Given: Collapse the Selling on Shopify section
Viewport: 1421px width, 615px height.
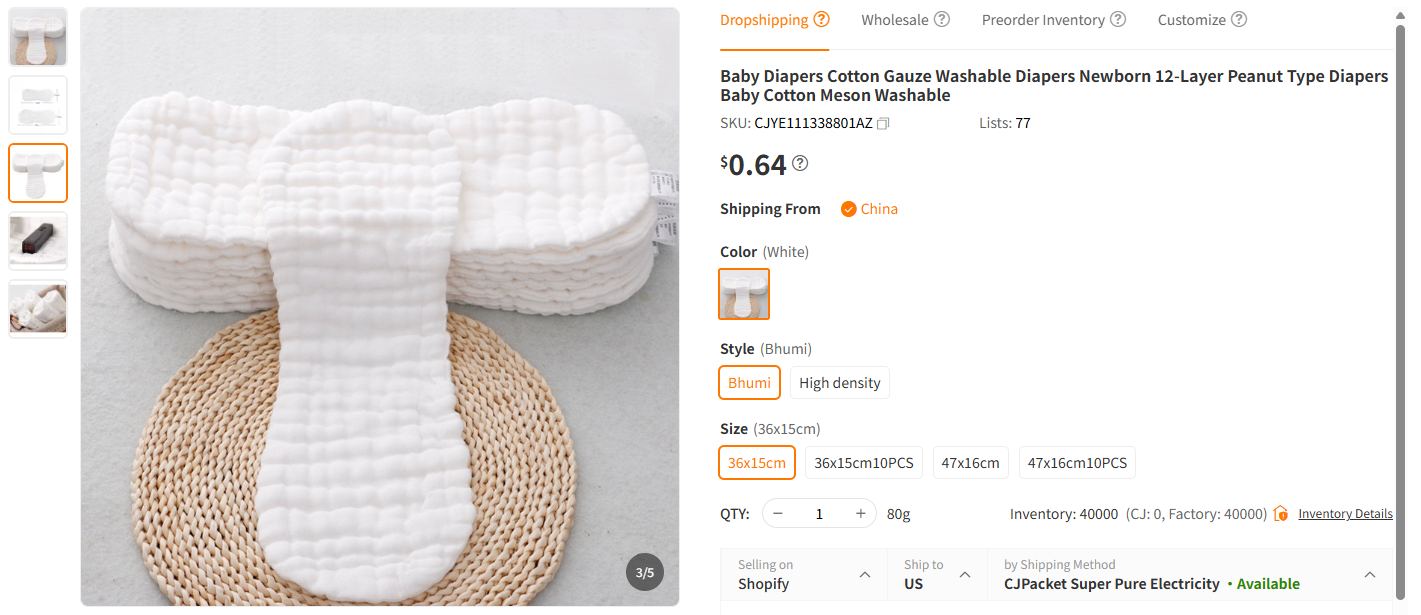Looking at the screenshot, I should click(x=864, y=574).
